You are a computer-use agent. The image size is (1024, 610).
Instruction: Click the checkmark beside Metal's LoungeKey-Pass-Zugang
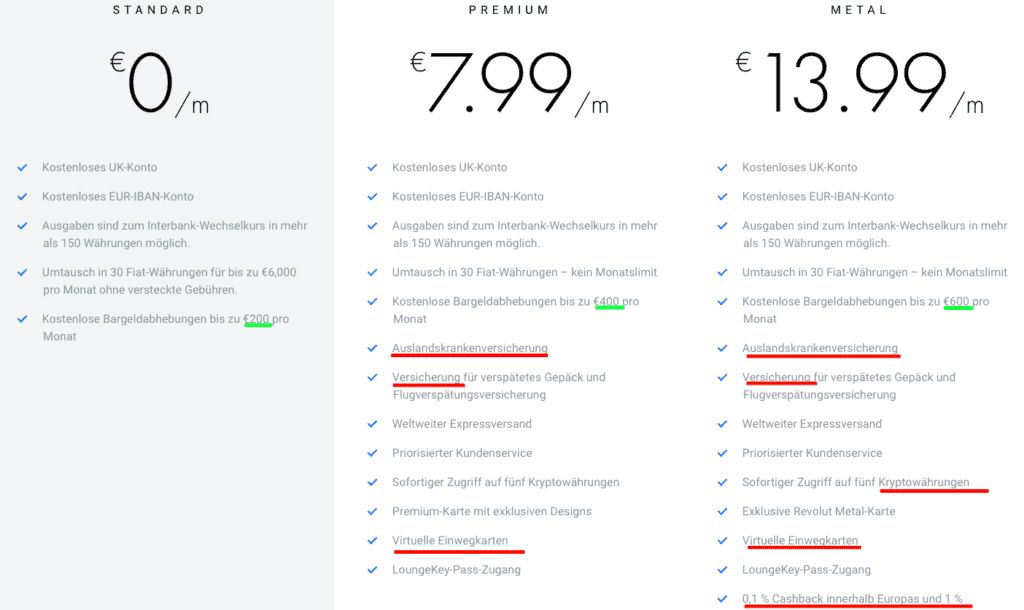[x=722, y=570]
